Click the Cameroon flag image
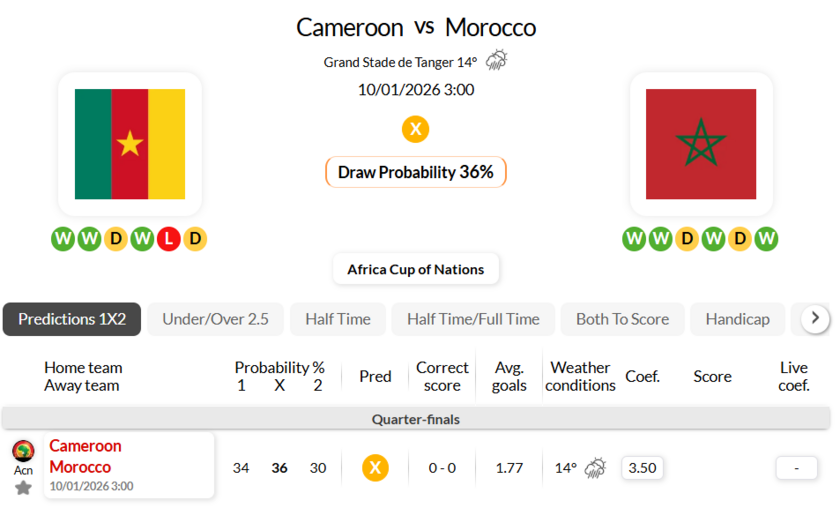Image resolution: width=840 pixels, height=508 pixels. click(130, 144)
